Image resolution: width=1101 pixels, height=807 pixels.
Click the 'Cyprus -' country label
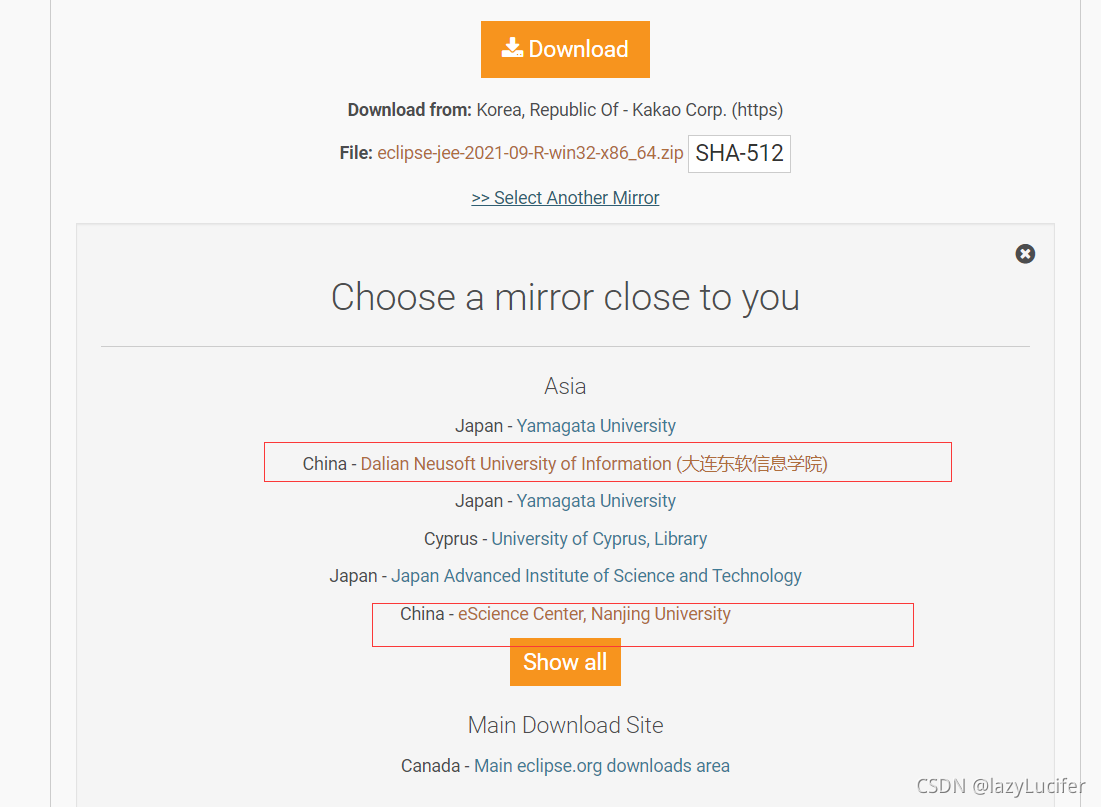coord(456,539)
